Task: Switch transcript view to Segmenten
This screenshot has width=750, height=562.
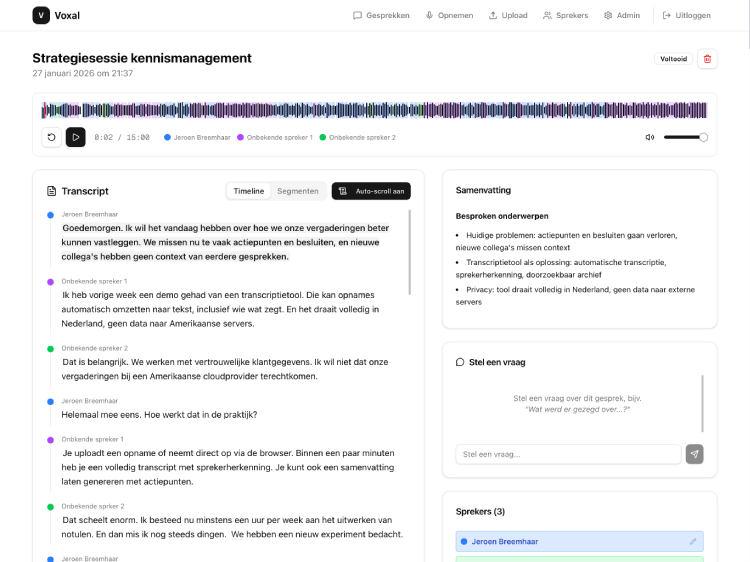Action: click(298, 190)
